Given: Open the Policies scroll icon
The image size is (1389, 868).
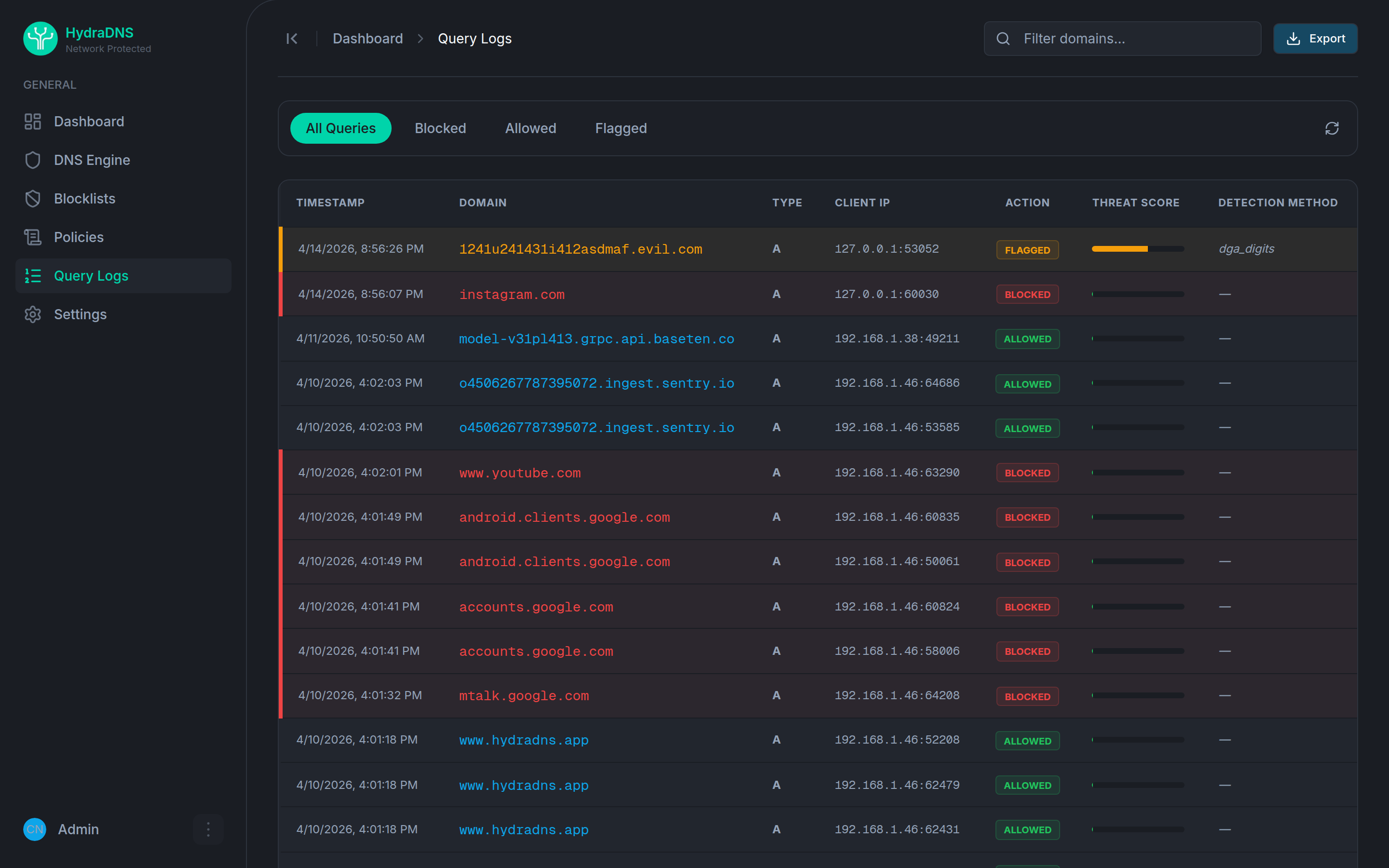Looking at the screenshot, I should [33, 237].
